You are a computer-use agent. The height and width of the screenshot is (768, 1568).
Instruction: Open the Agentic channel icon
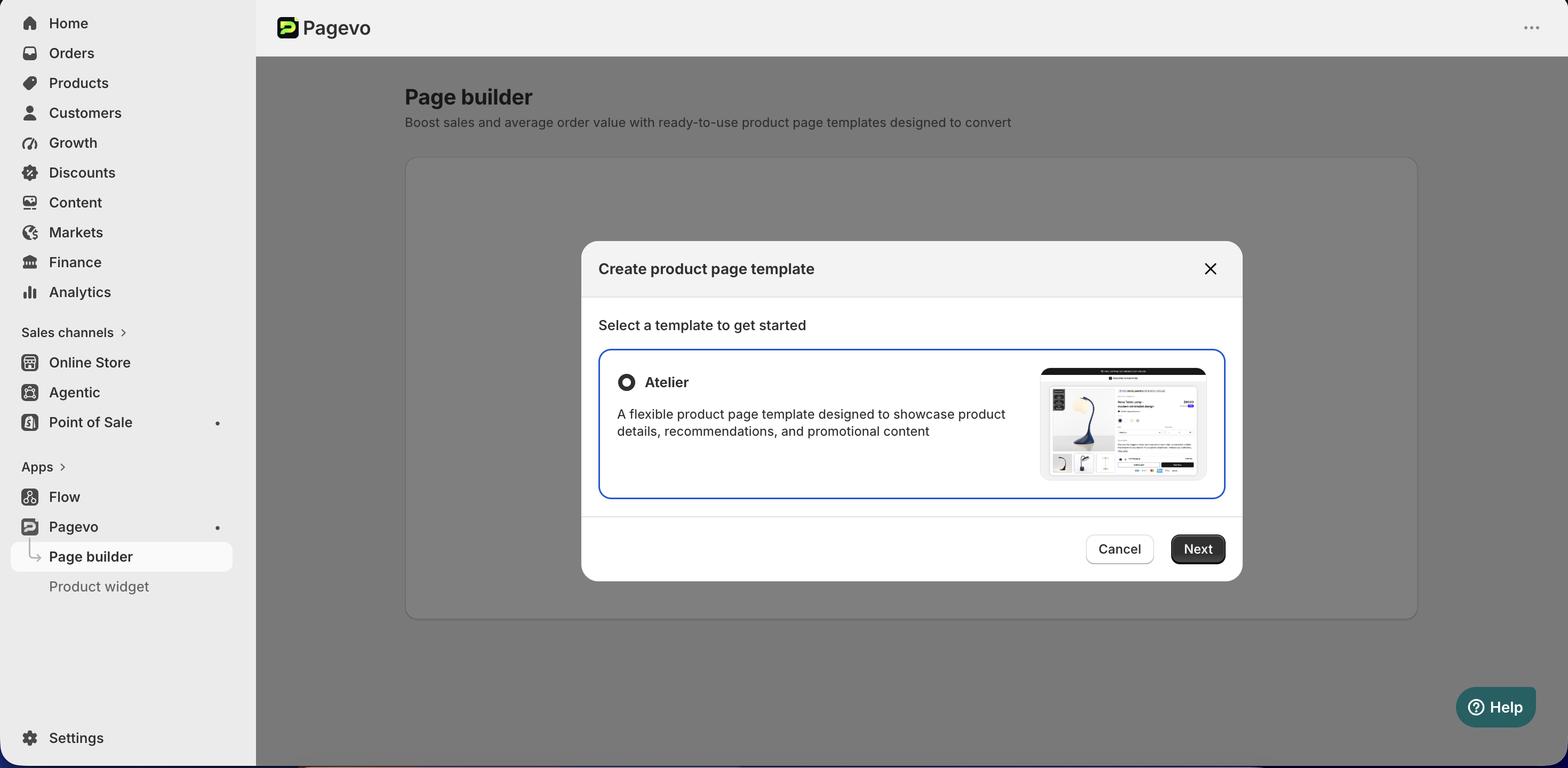[30, 392]
